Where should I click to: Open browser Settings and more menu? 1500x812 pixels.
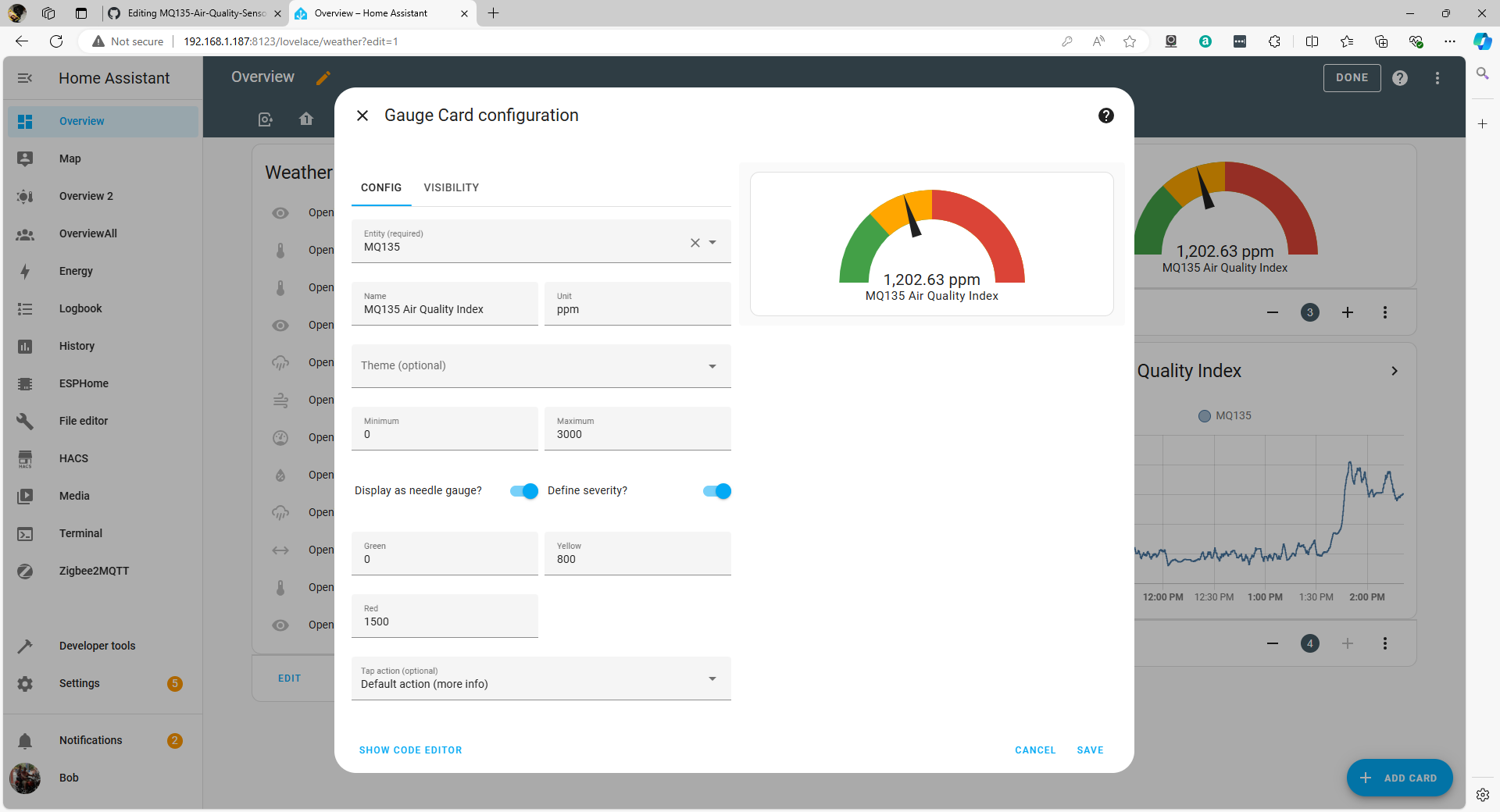click(x=1450, y=41)
